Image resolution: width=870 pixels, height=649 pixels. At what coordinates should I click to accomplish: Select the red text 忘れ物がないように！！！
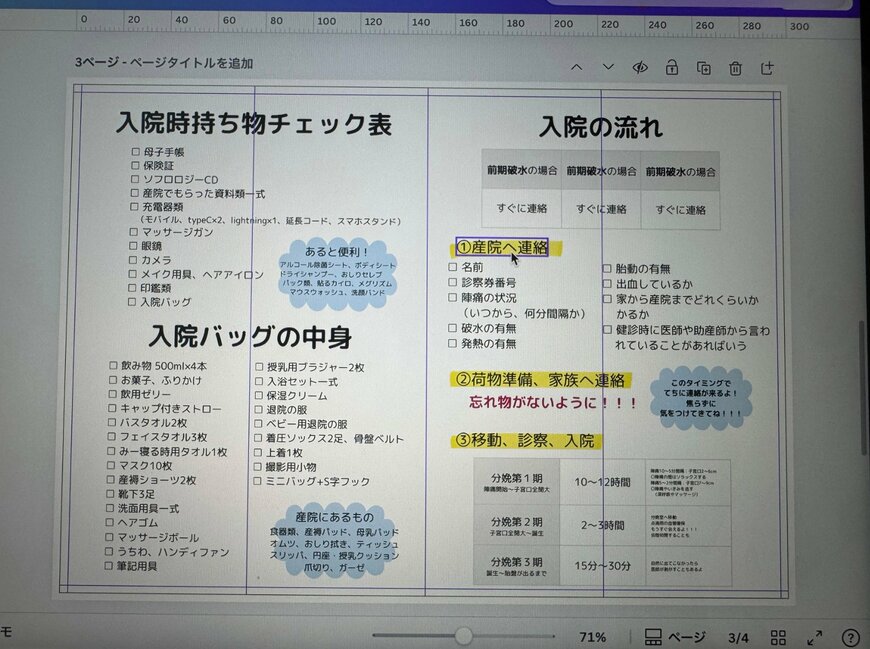coord(553,403)
